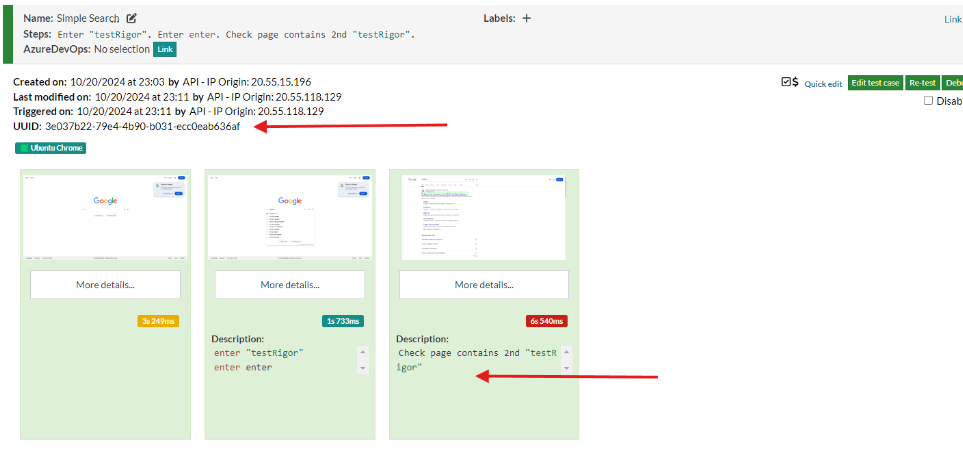Click the 3s 249ms duration badge
The height and width of the screenshot is (451, 963).
tap(158, 321)
